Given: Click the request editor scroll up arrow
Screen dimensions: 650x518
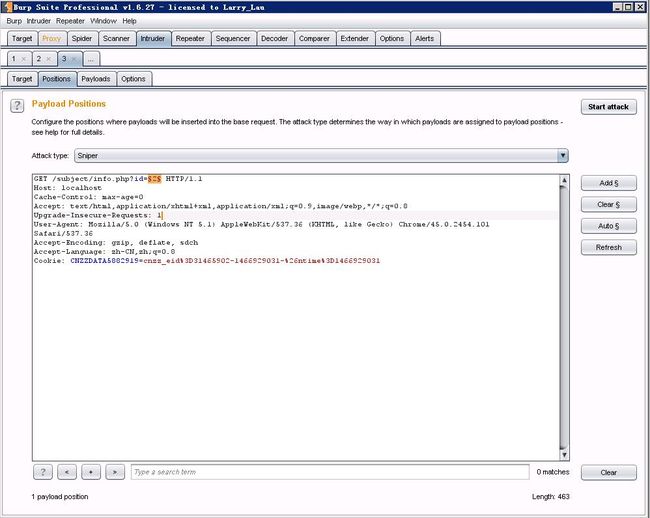Looking at the screenshot, I should point(564,180).
